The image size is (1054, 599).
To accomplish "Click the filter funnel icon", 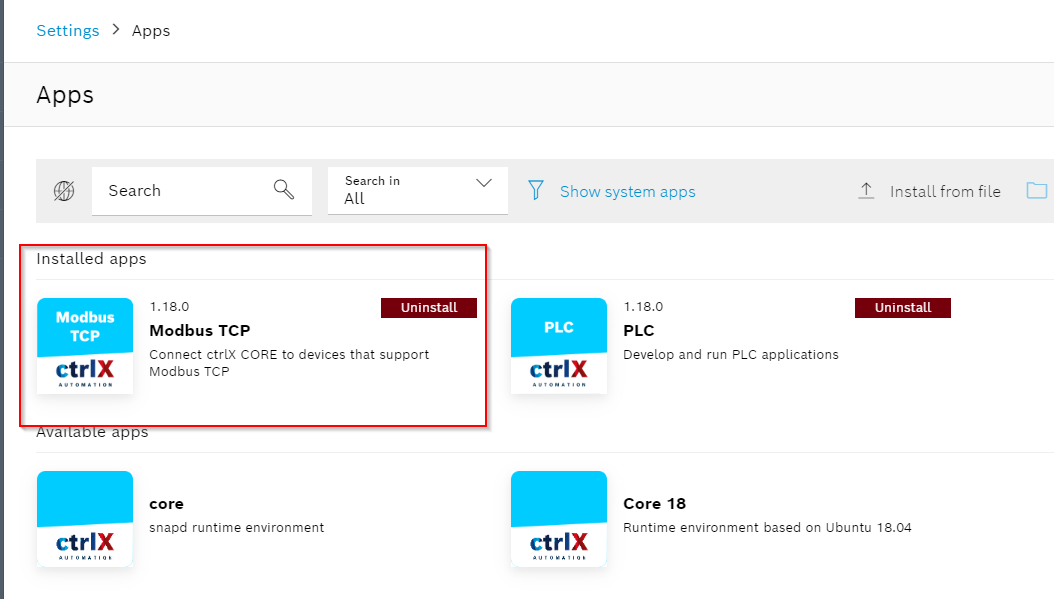I will coord(536,190).
